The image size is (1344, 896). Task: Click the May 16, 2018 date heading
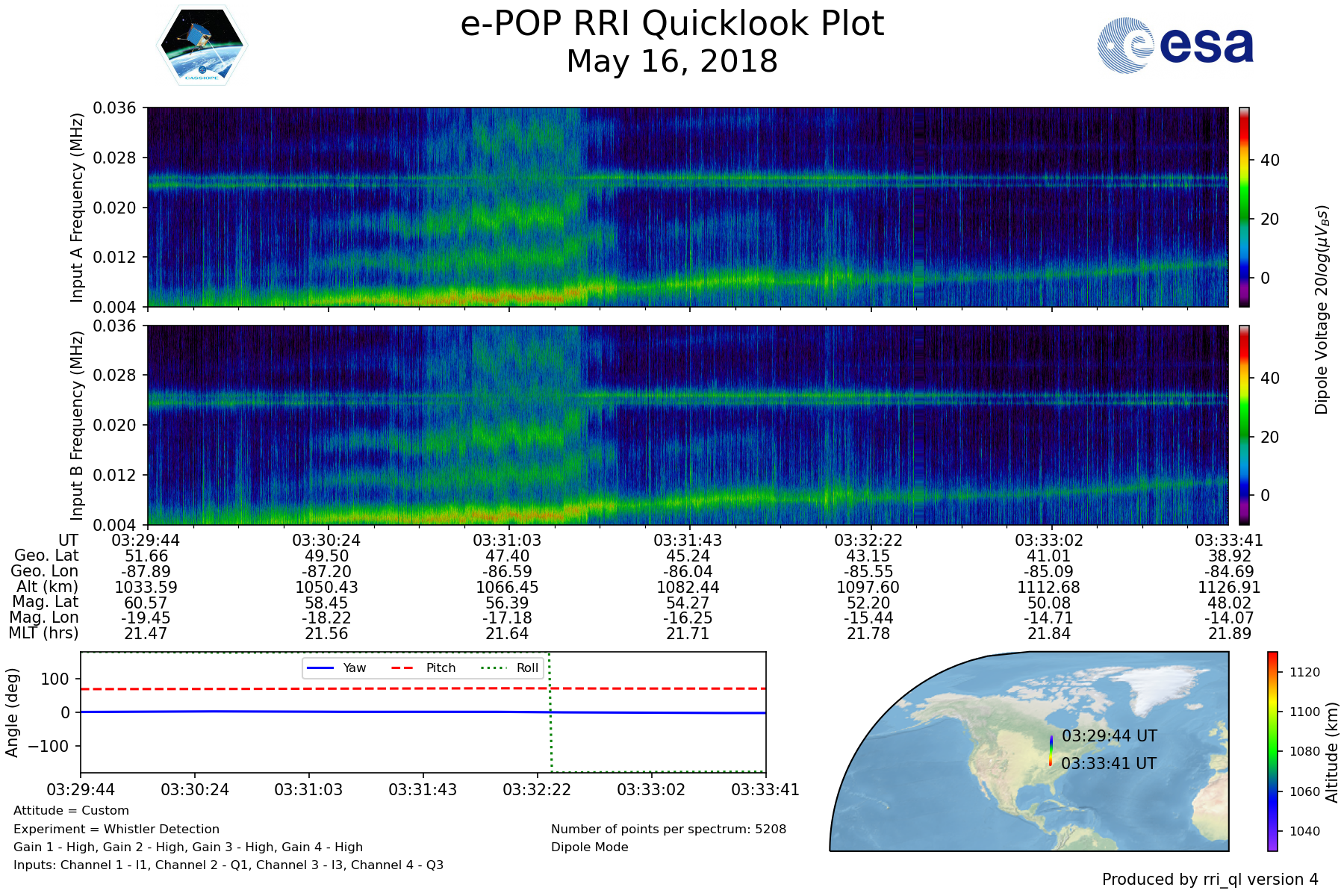672,62
